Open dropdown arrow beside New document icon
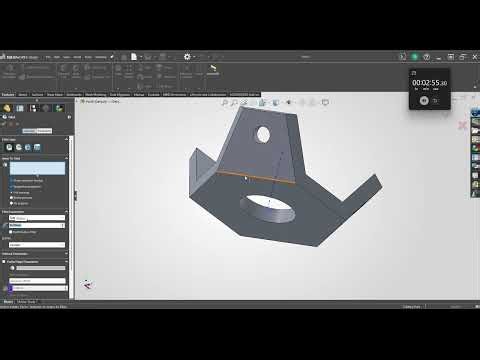The image size is (480, 360). coord(141,57)
